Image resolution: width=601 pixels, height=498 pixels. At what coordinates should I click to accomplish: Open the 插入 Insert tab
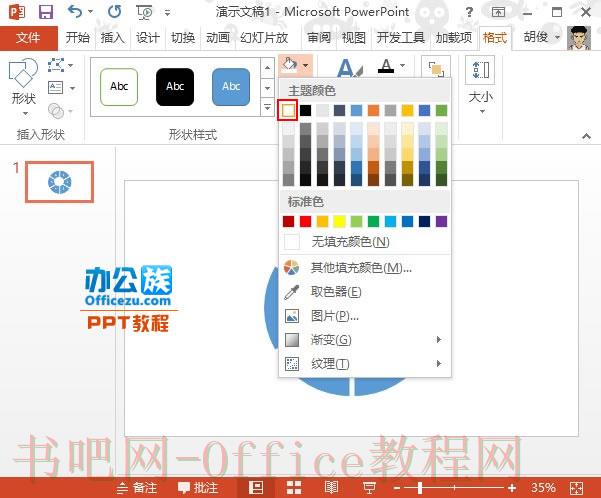point(113,38)
